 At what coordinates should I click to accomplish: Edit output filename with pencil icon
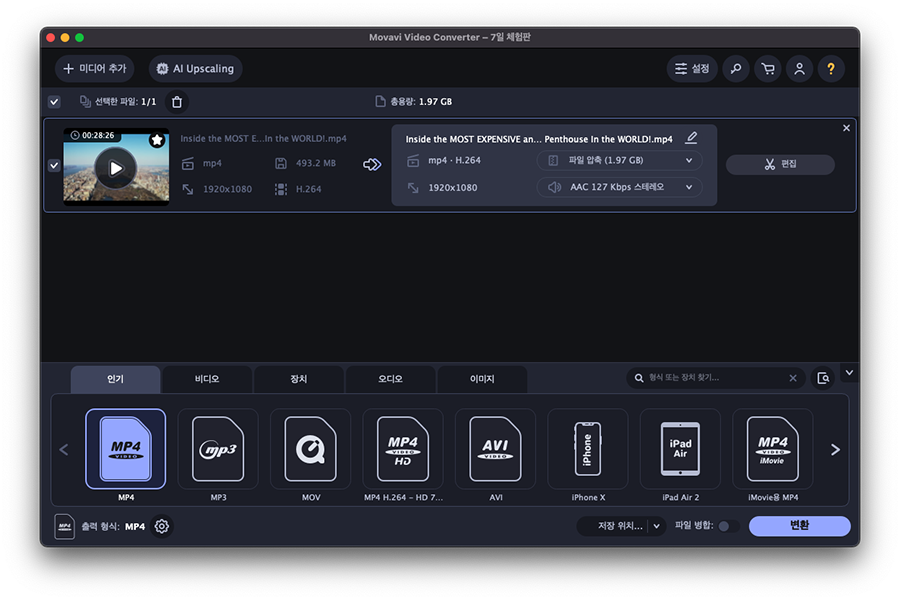(692, 138)
